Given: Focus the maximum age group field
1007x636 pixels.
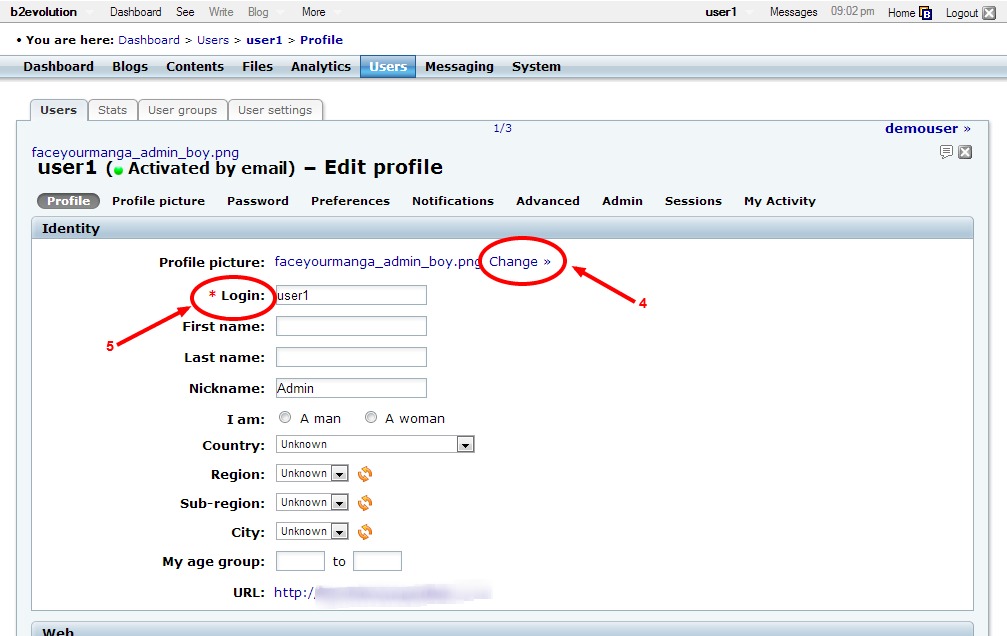Looking at the screenshot, I should [x=378, y=561].
